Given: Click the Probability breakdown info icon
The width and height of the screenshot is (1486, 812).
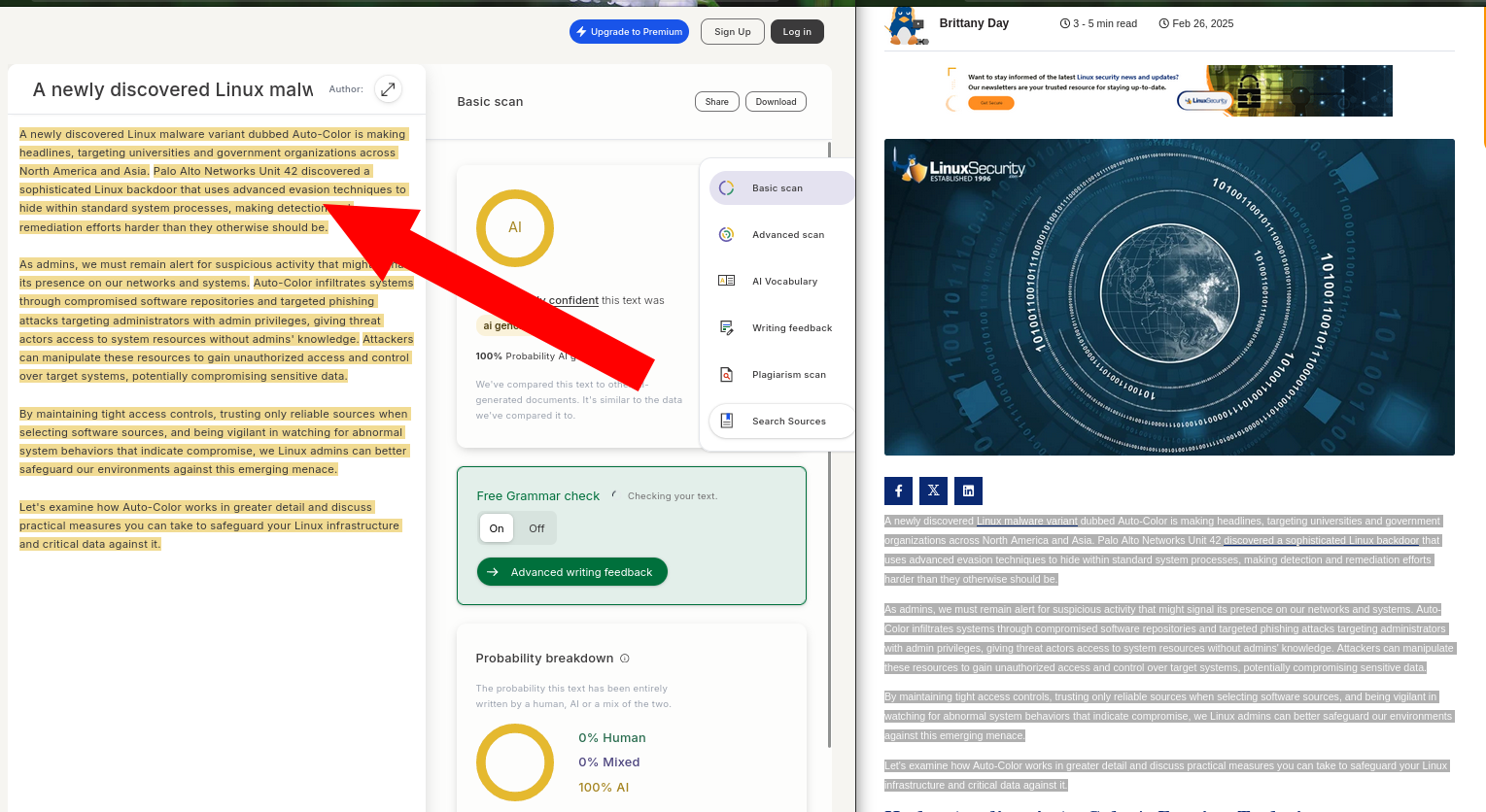Looking at the screenshot, I should point(625,659).
